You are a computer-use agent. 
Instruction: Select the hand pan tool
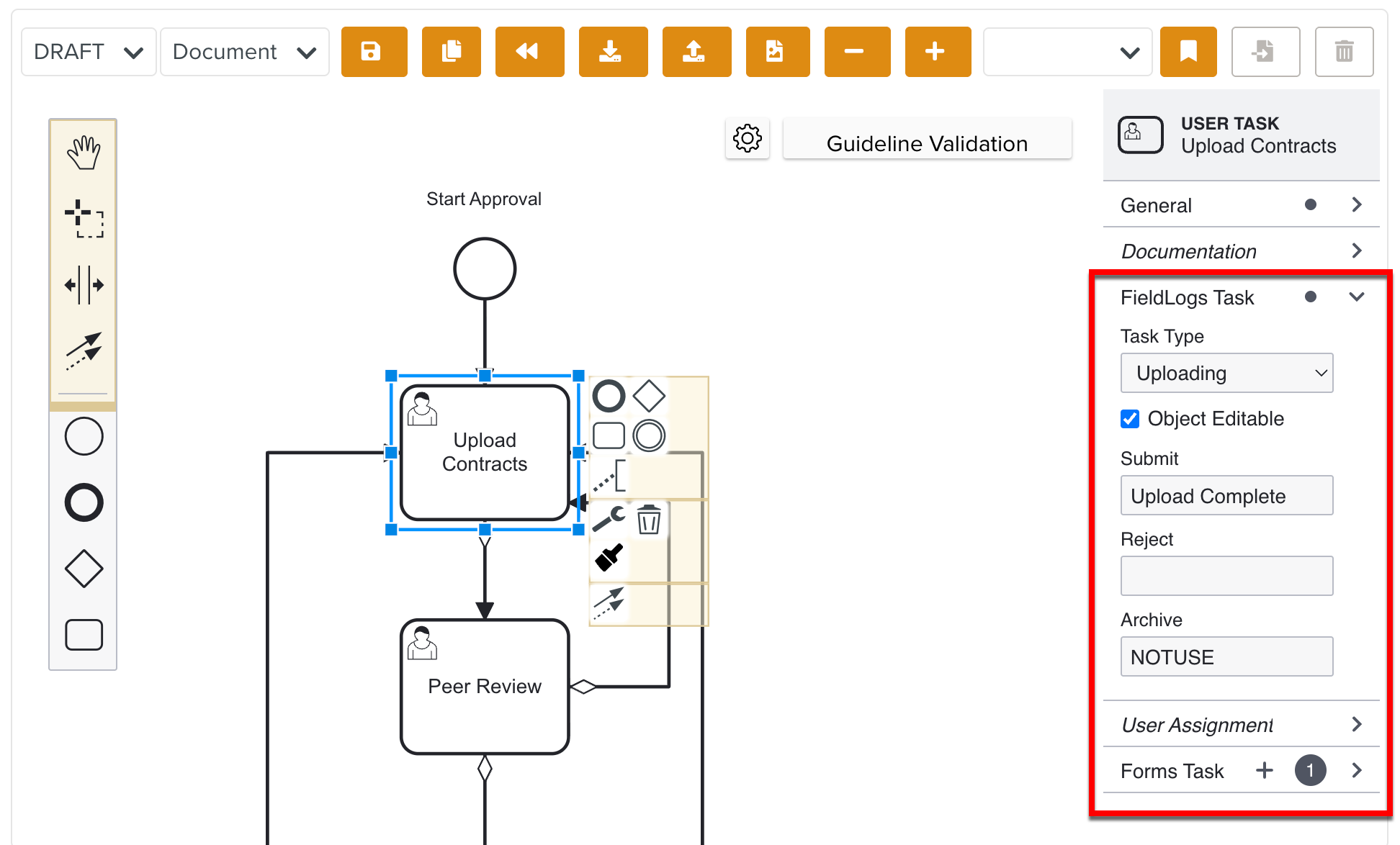click(x=84, y=152)
